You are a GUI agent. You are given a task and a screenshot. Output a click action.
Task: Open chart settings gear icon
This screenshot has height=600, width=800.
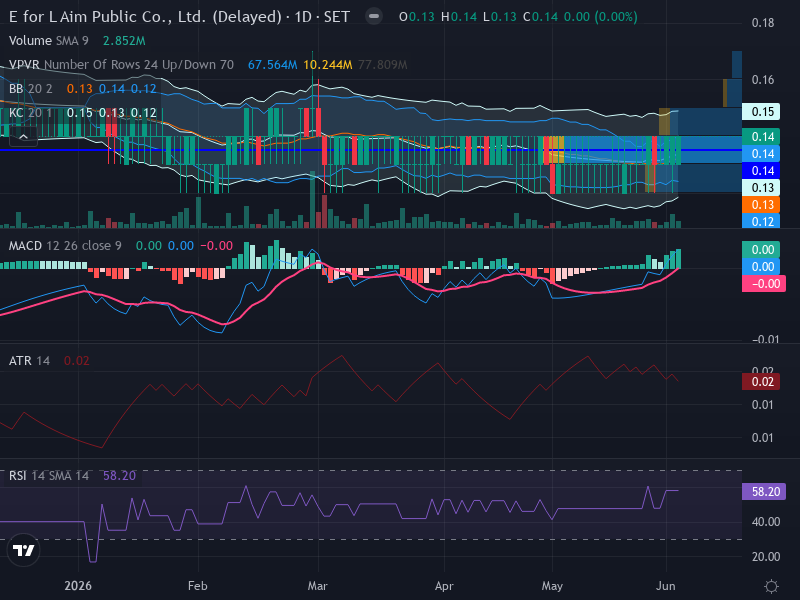pyautogui.click(x=771, y=586)
